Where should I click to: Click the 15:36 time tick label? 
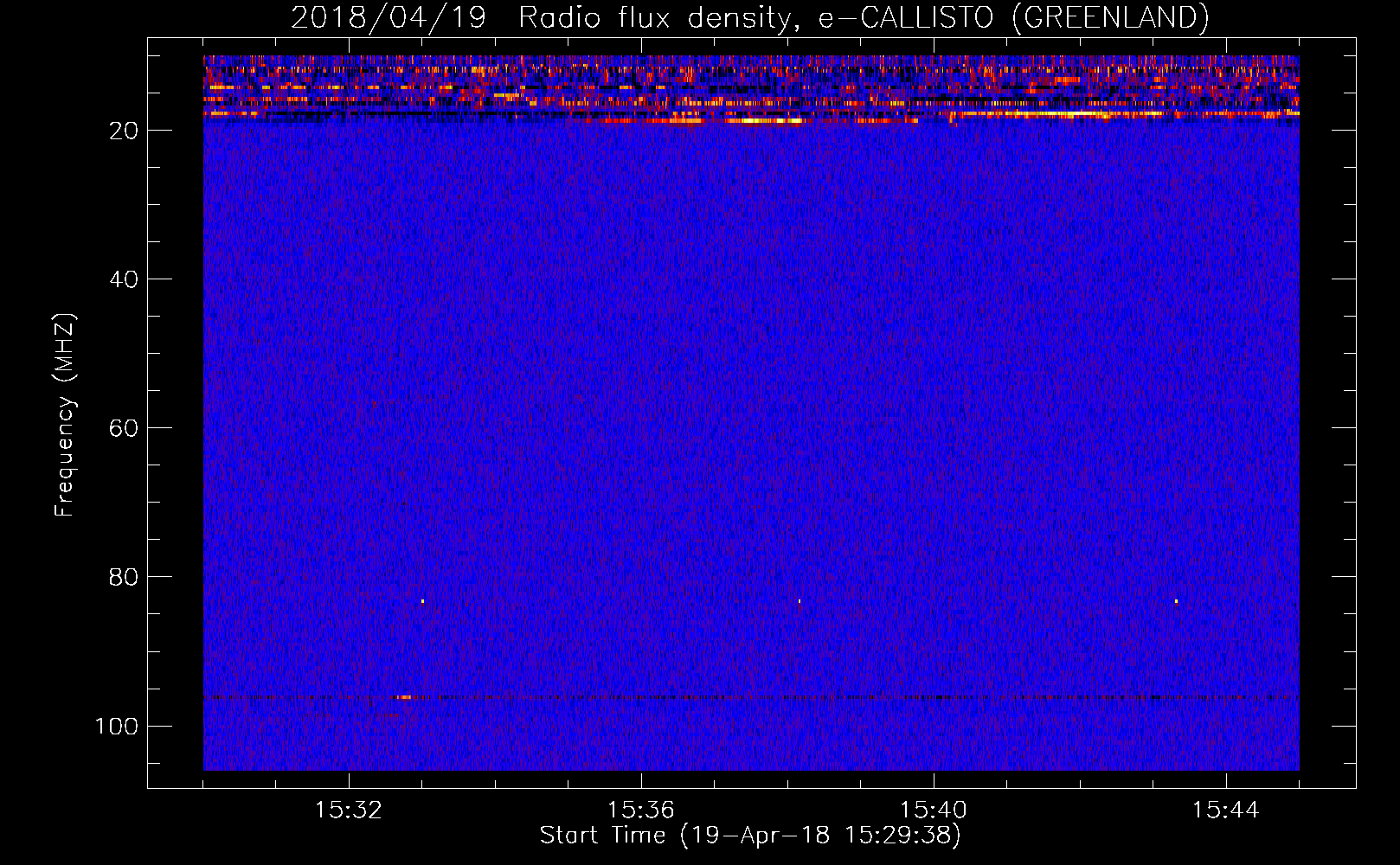click(x=641, y=811)
